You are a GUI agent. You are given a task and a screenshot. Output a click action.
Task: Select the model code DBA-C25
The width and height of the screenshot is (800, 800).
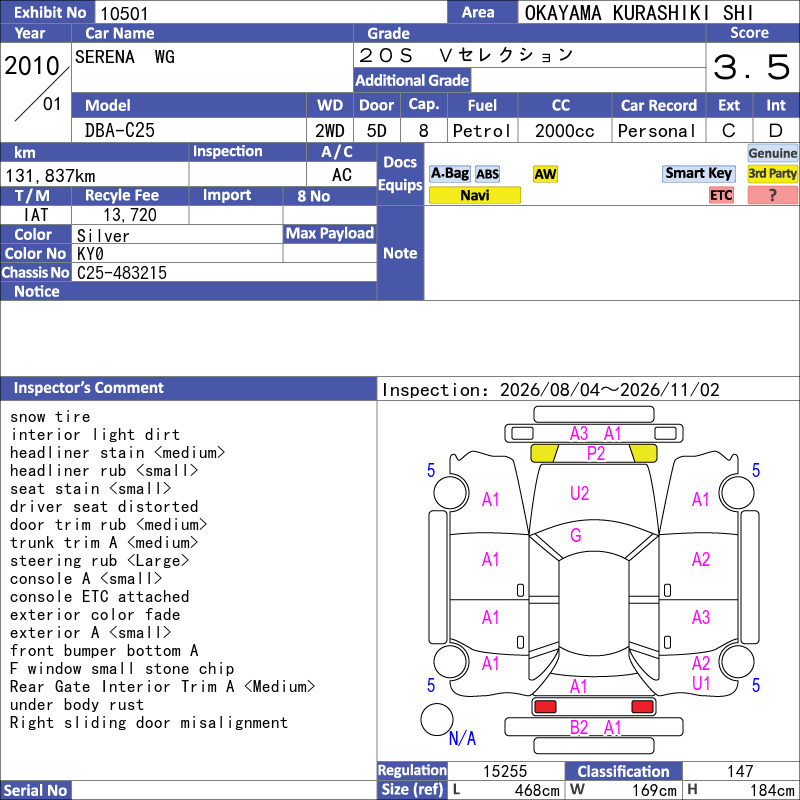120,131
